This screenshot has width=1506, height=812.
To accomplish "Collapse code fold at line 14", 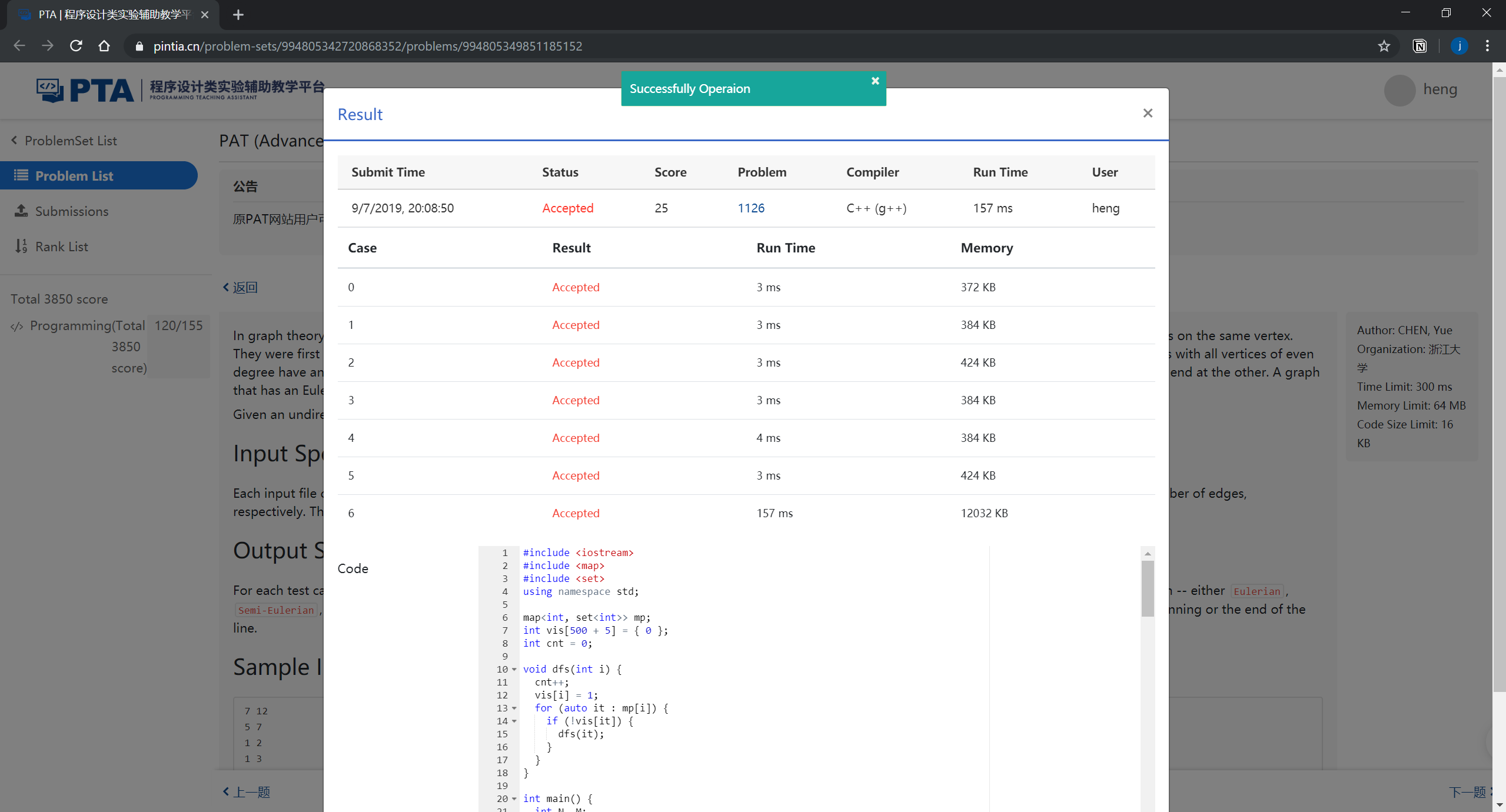I will pos(514,721).
